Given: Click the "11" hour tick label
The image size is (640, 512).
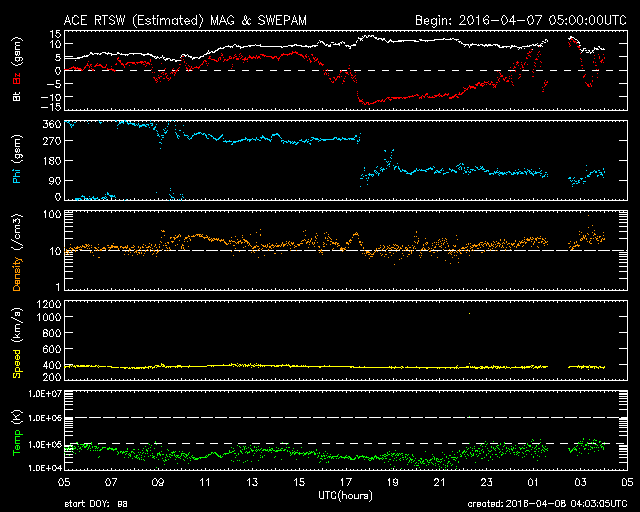Looking at the screenshot, I should point(205,482).
